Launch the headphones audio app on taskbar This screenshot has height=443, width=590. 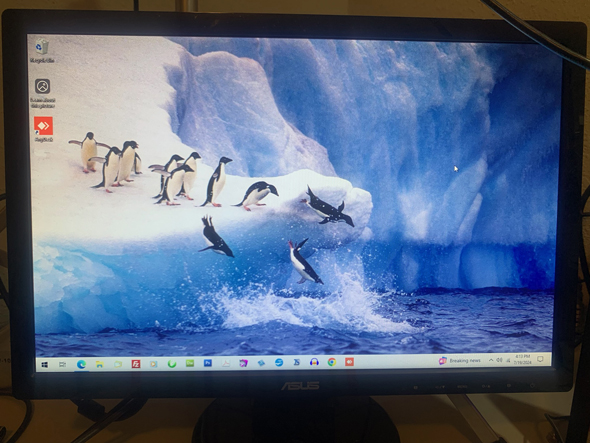pyautogui.click(x=314, y=362)
